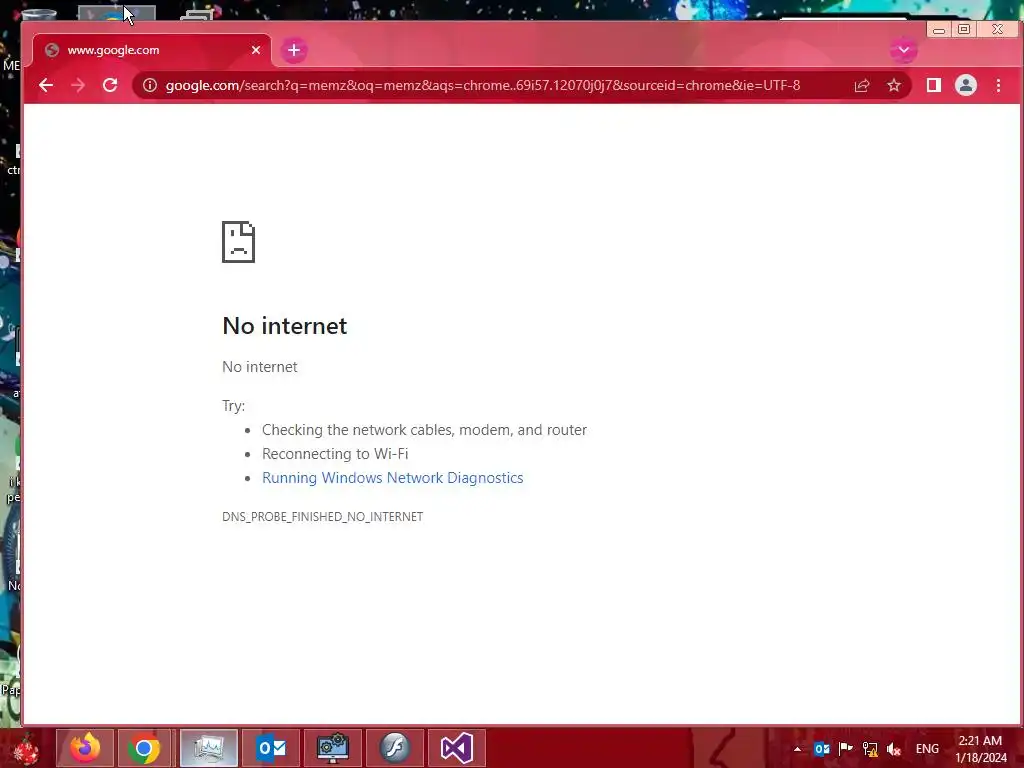Open the network status tray icon
Viewport: 1024px width, 768px height.
click(870, 749)
